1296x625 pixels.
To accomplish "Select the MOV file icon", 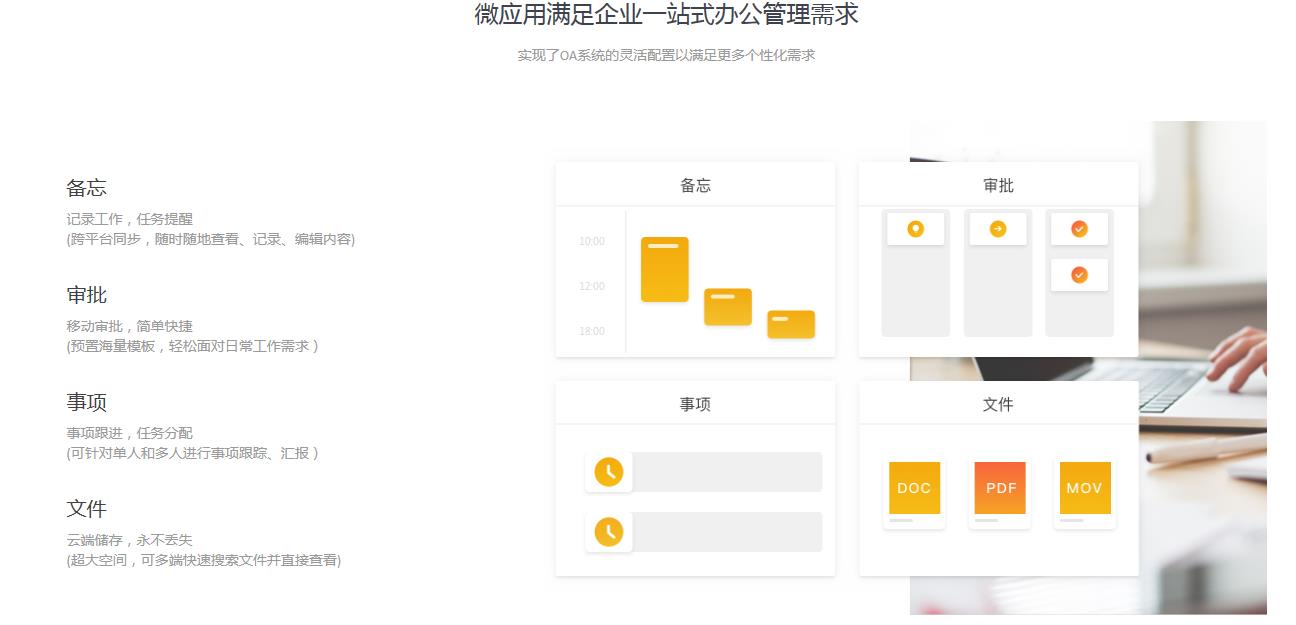I will pyautogui.click(x=1084, y=489).
